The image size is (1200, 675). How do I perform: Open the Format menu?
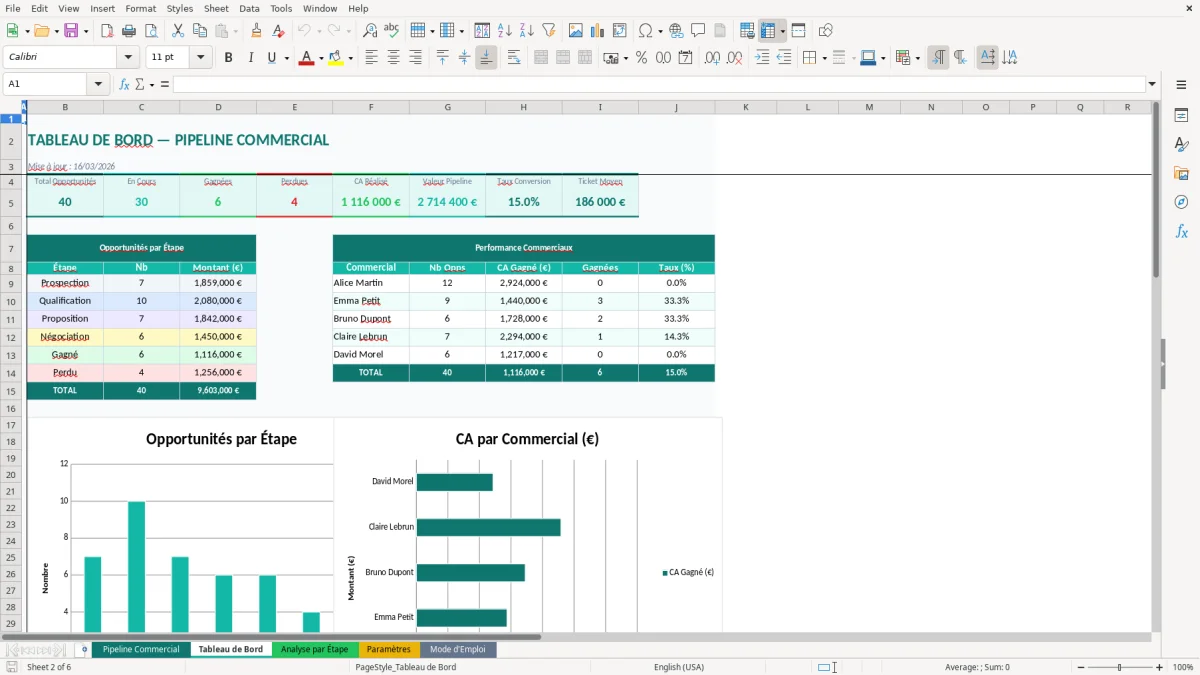tap(140, 8)
